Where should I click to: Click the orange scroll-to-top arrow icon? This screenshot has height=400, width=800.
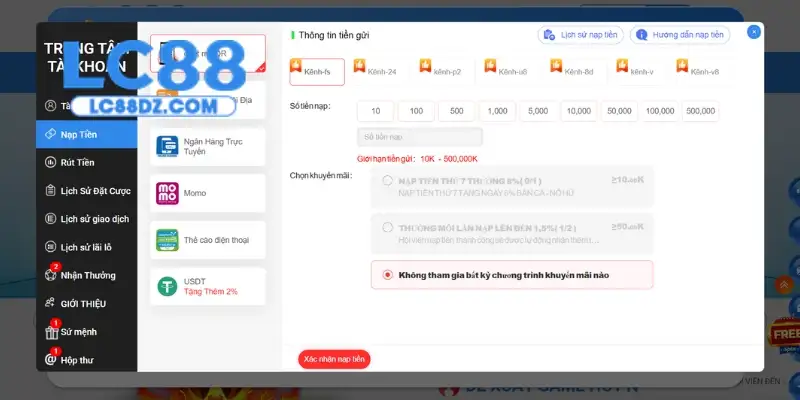click(x=784, y=285)
